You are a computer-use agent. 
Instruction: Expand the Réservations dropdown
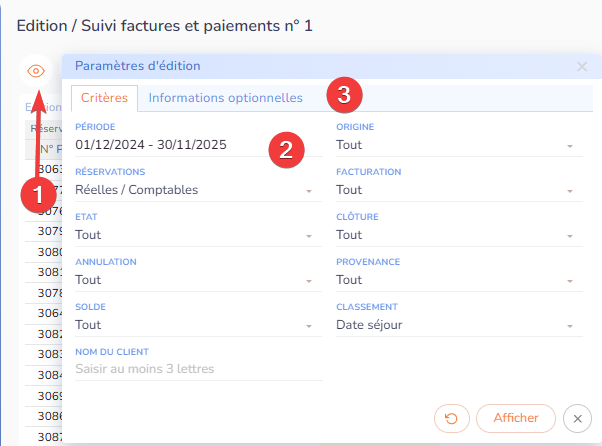(195, 190)
